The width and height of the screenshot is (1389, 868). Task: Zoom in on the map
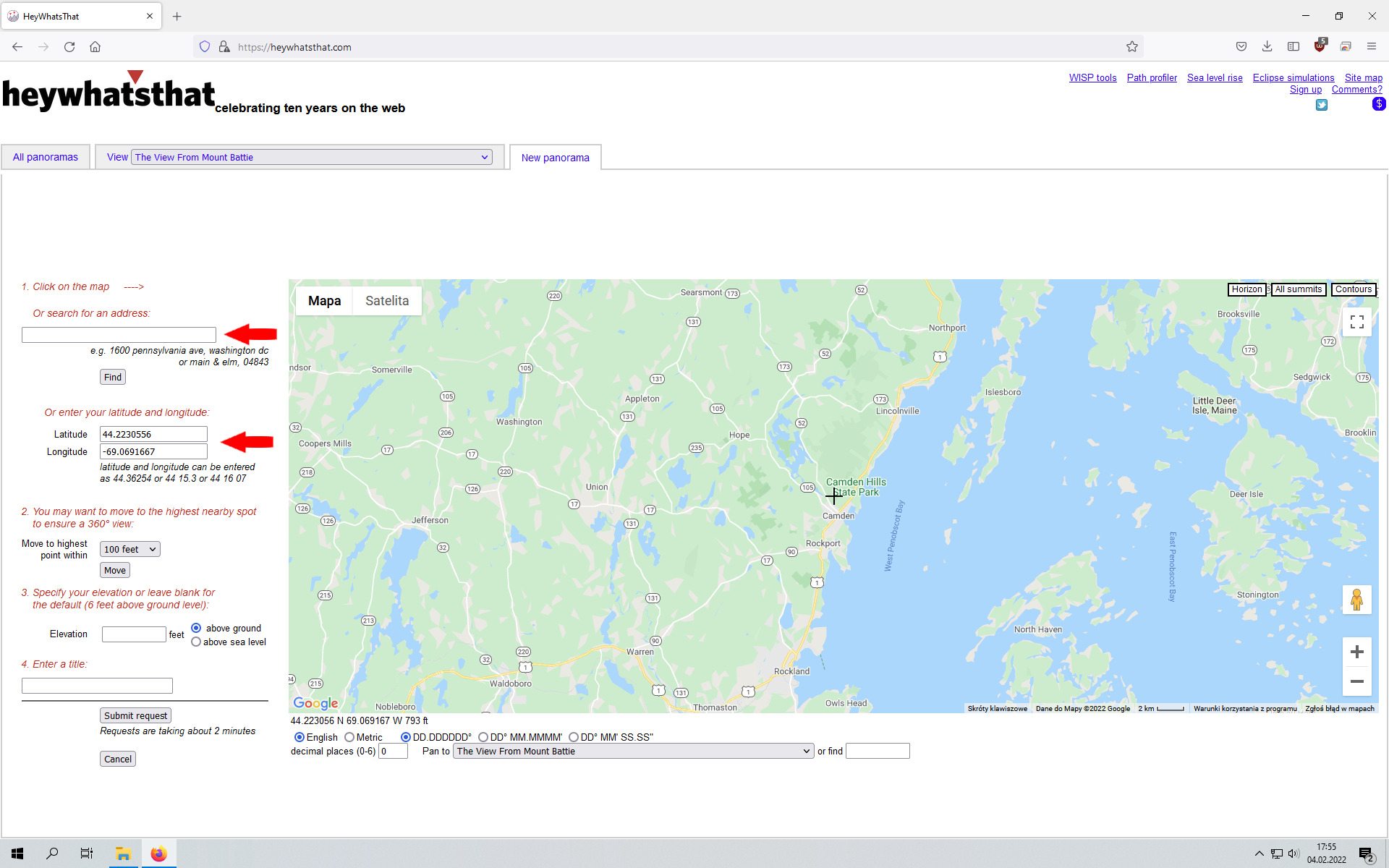(x=1356, y=652)
